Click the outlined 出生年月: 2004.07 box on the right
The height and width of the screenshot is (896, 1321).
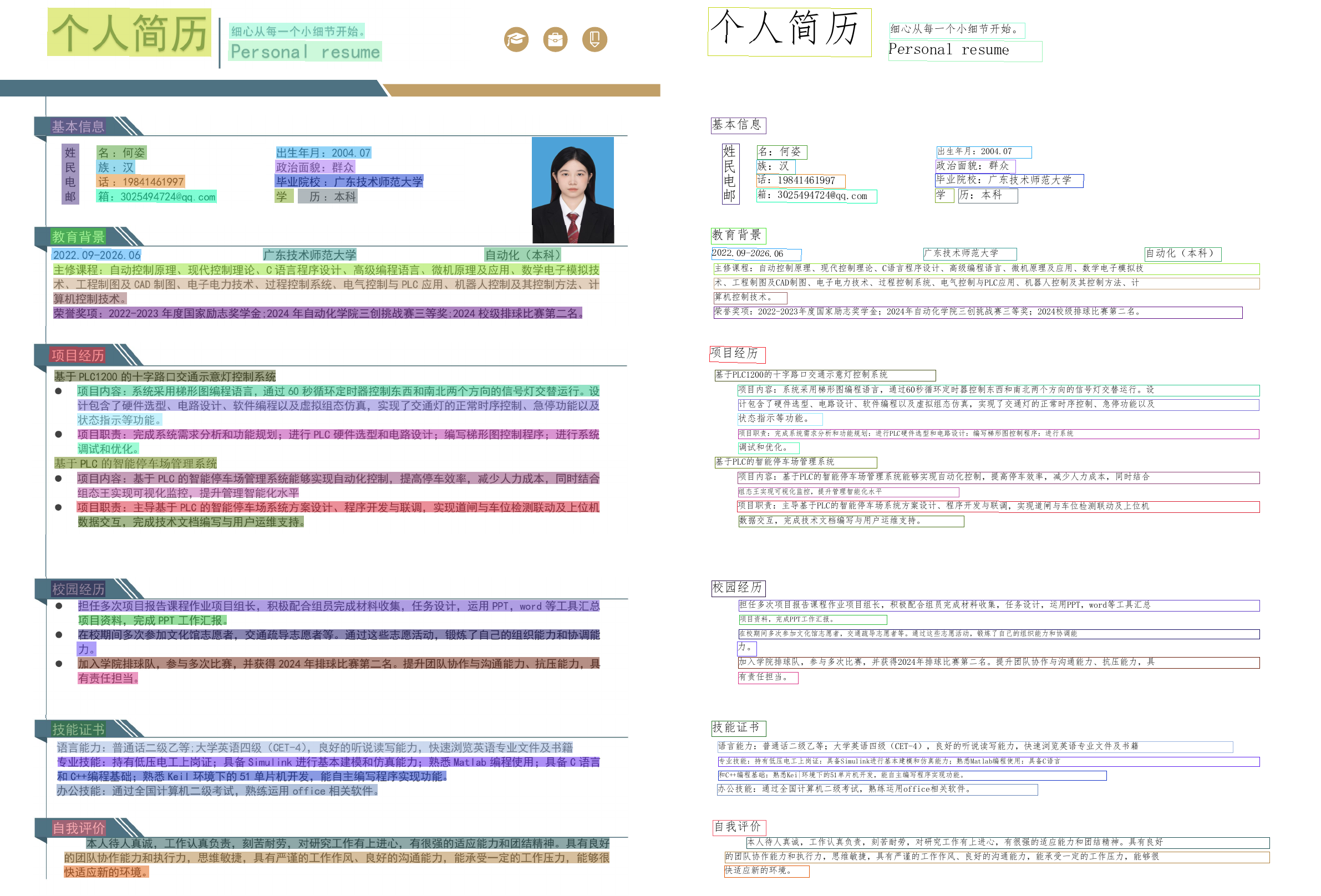coord(983,152)
